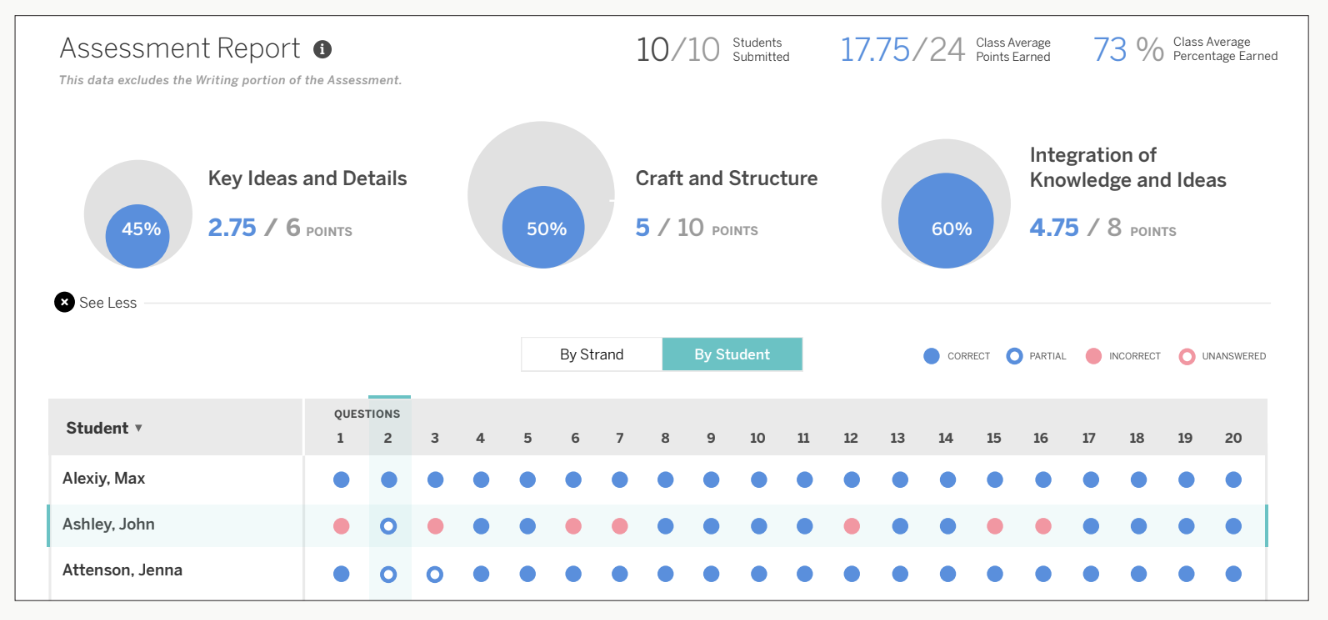1328x620 pixels.
Task: Click John Ashley's incorrect dot for question 1
Action: pyautogui.click(x=341, y=526)
